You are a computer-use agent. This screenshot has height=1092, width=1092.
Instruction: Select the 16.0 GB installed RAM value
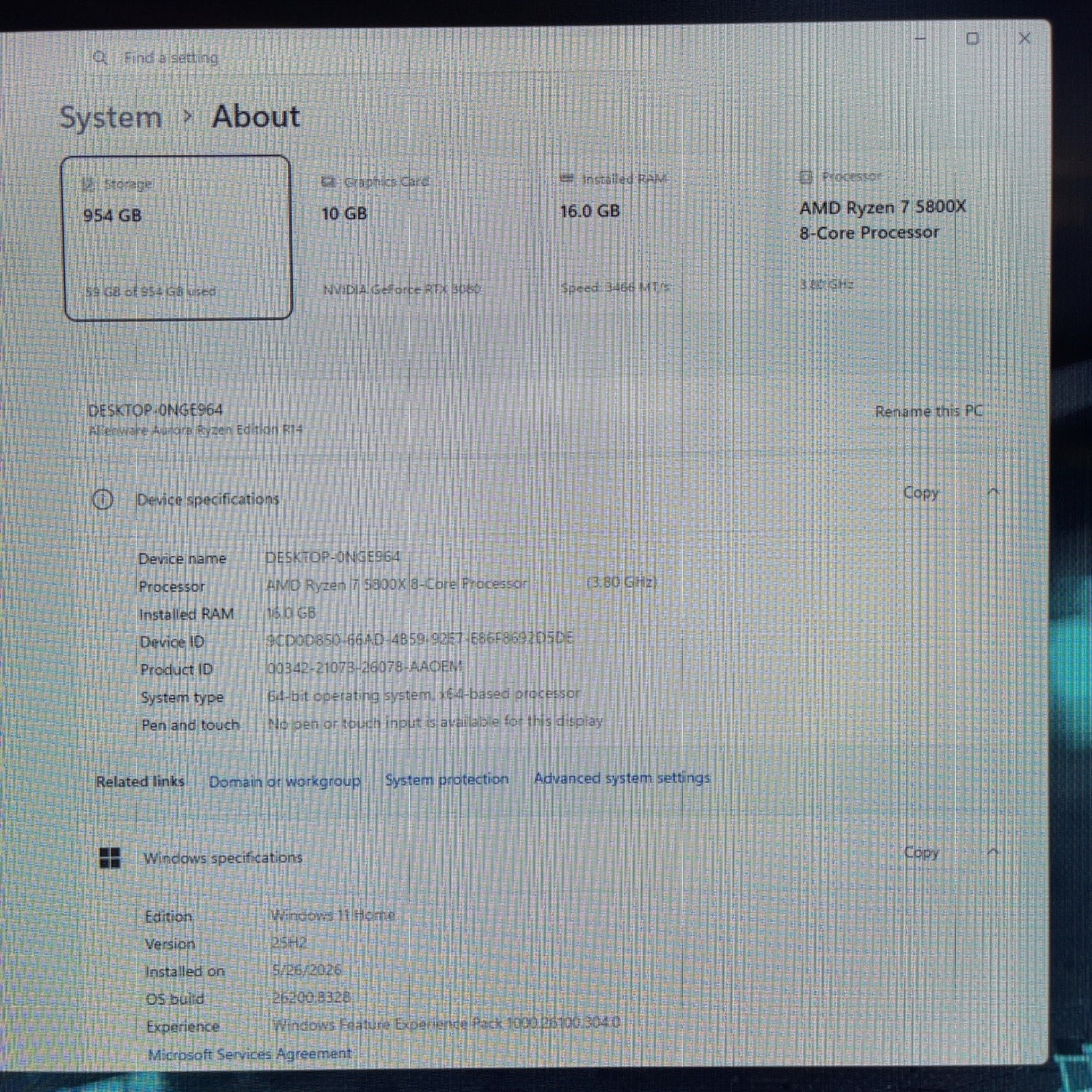[x=590, y=211]
